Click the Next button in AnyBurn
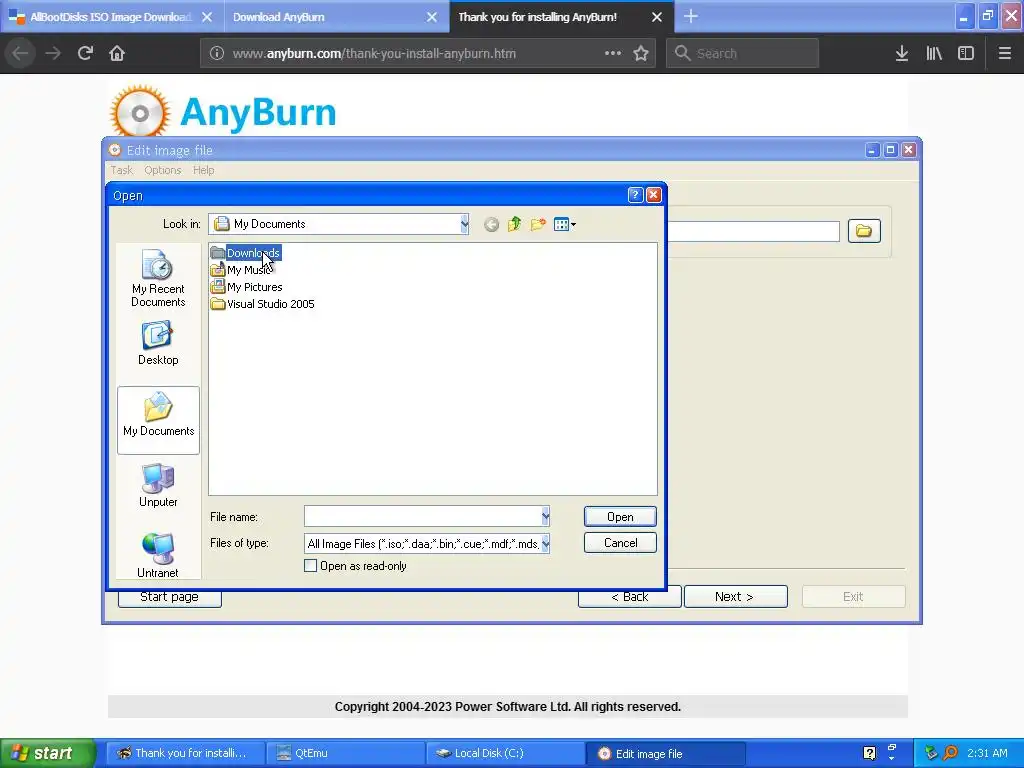The width and height of the screenshot is (1024, 768). pos(735,597)
